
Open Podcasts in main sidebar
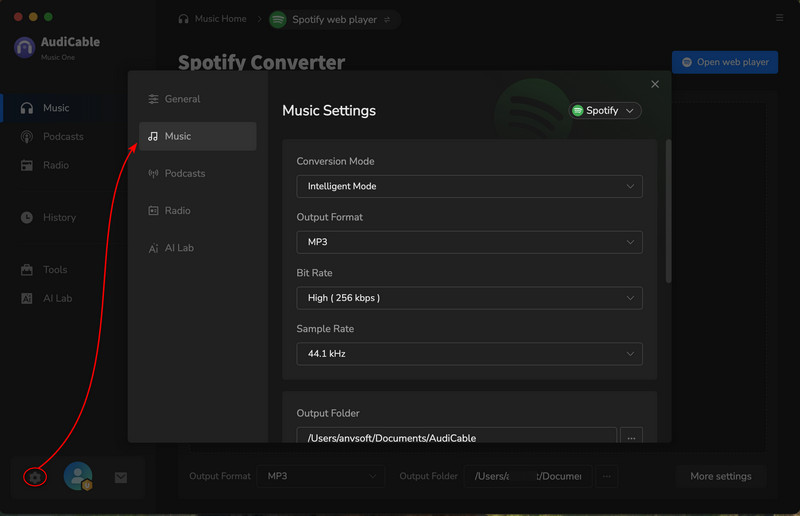(64, 137)
